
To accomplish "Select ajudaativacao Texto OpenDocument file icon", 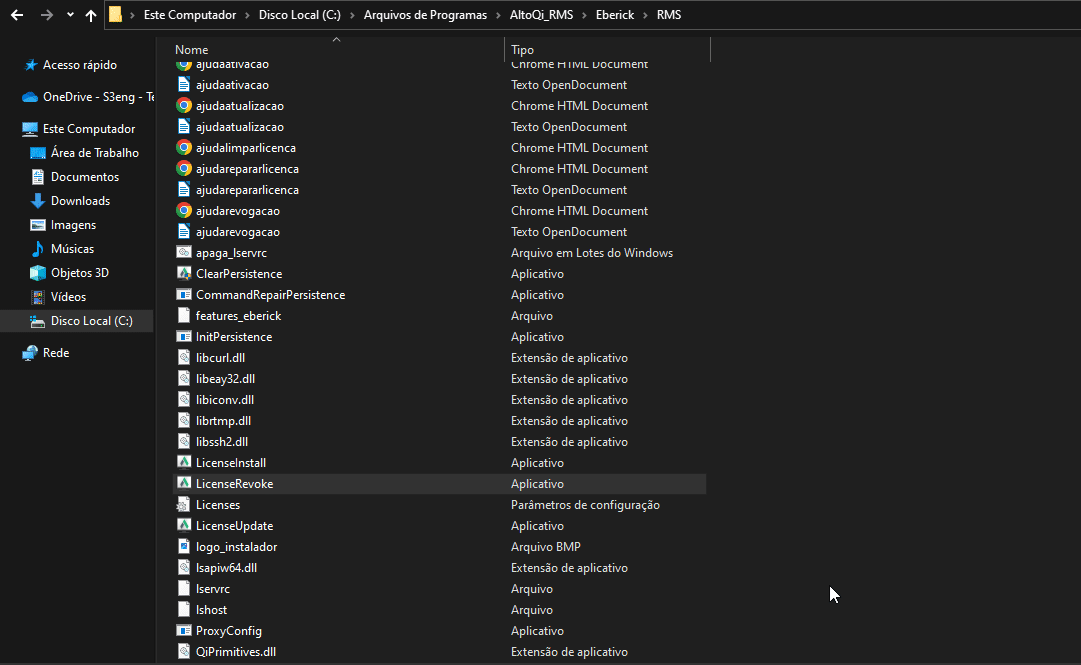I will (x=183, y=85).
